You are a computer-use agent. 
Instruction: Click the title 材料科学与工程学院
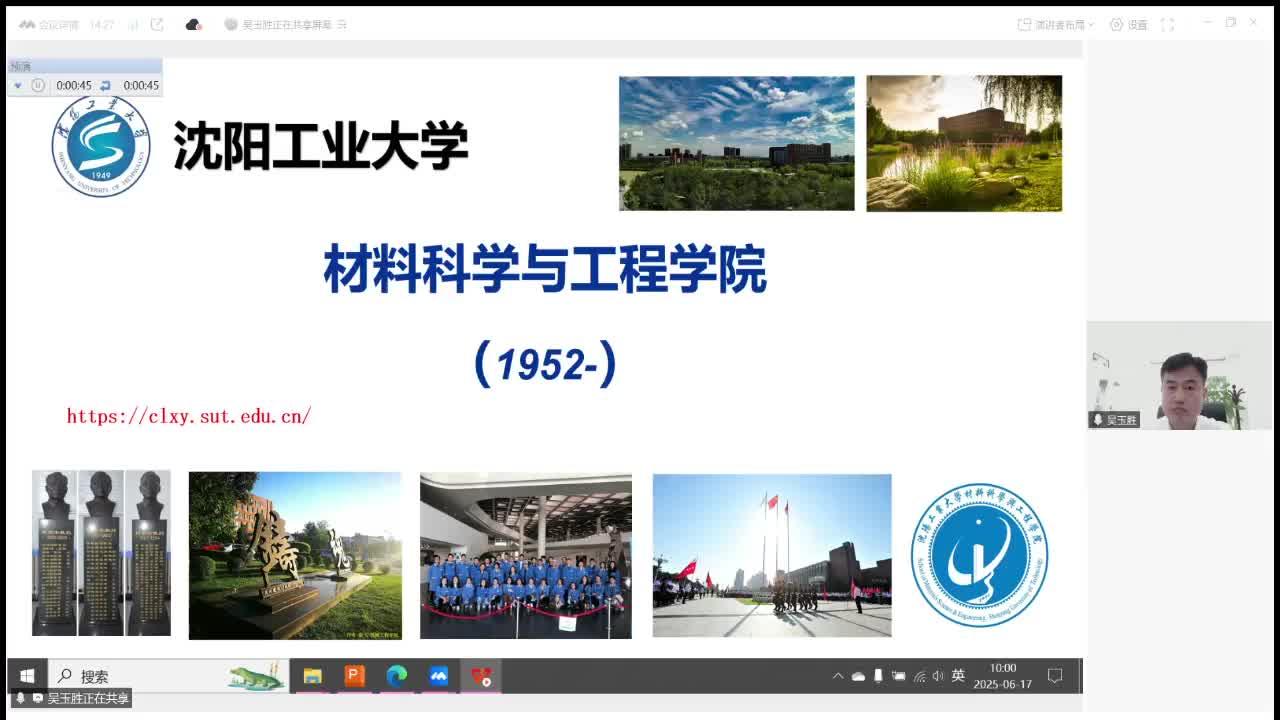pyautogui.click(x=545, y=271)
